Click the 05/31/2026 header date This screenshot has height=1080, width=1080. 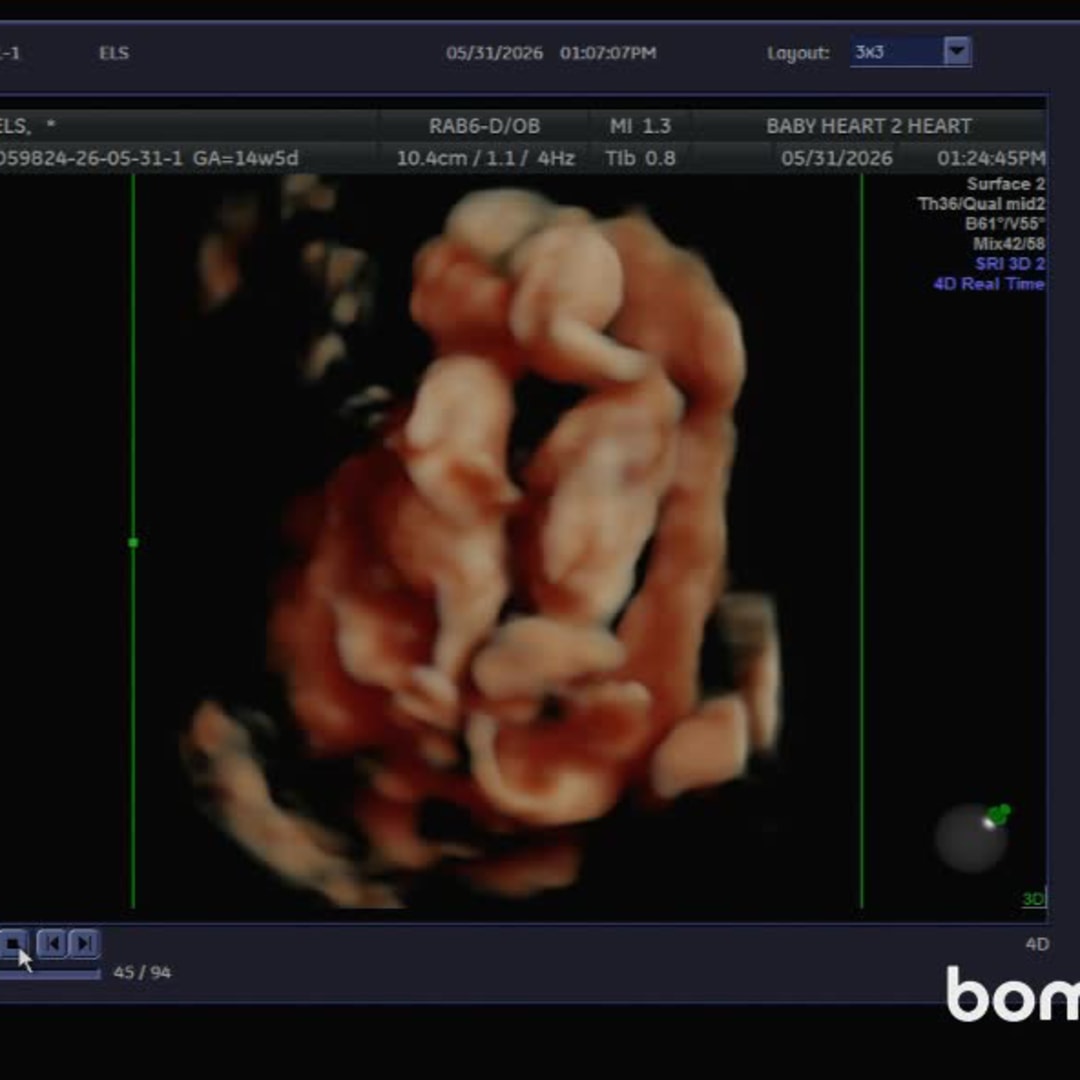pos(494,53)
